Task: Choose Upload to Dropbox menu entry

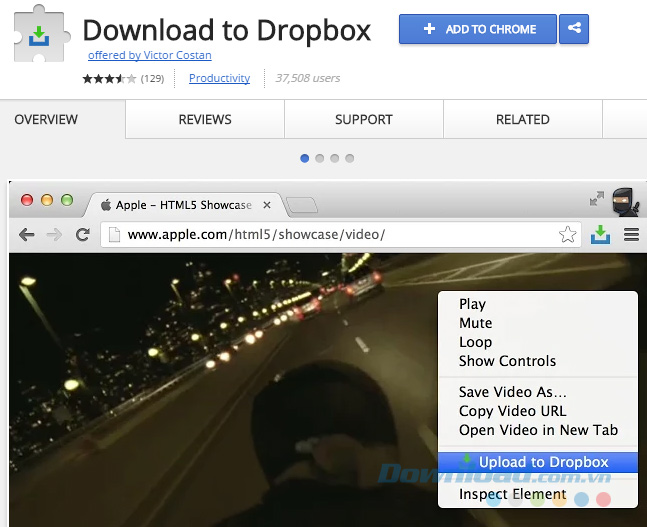Action: 538,462
